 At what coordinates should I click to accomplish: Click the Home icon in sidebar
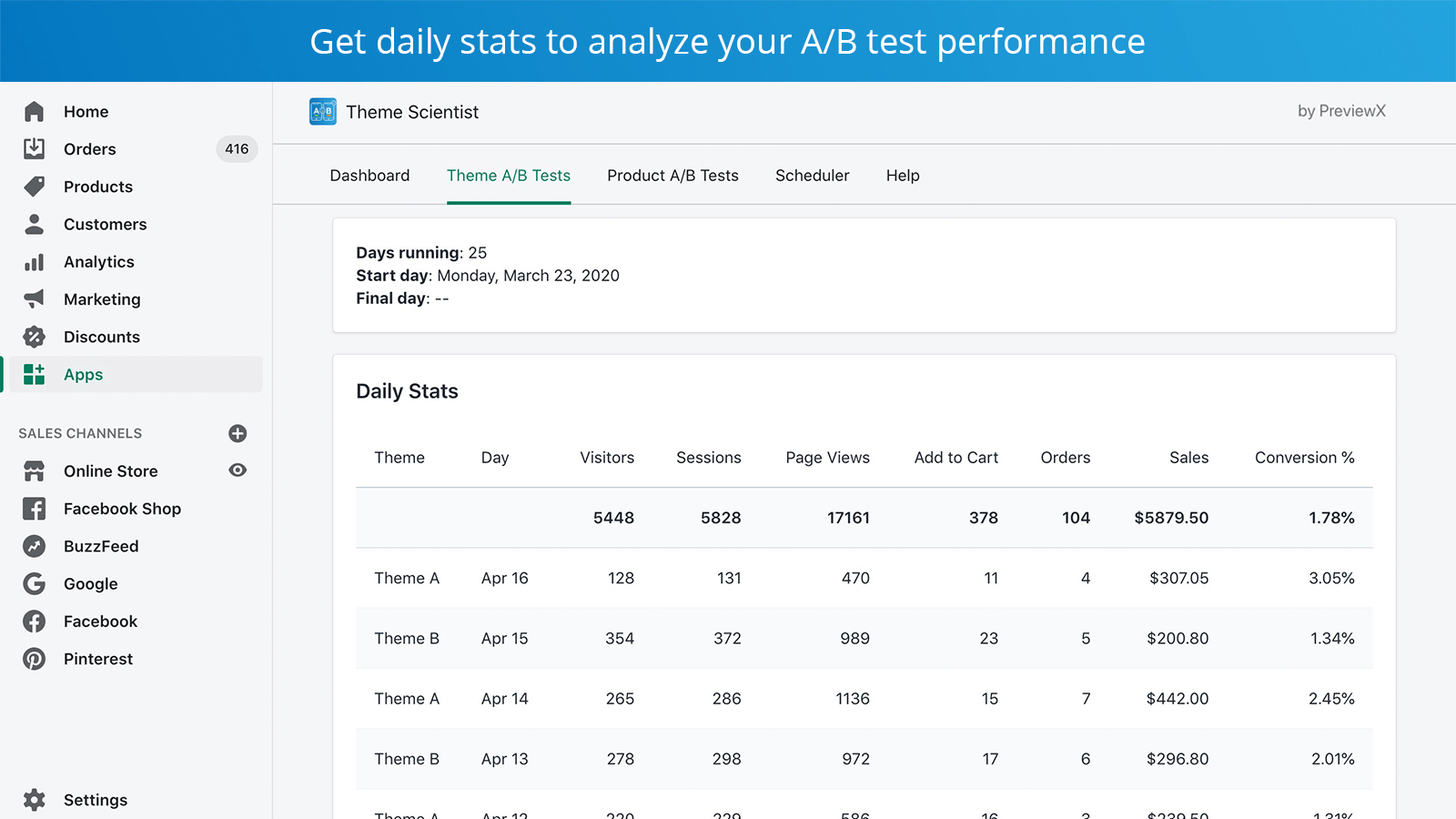(34, 112)
